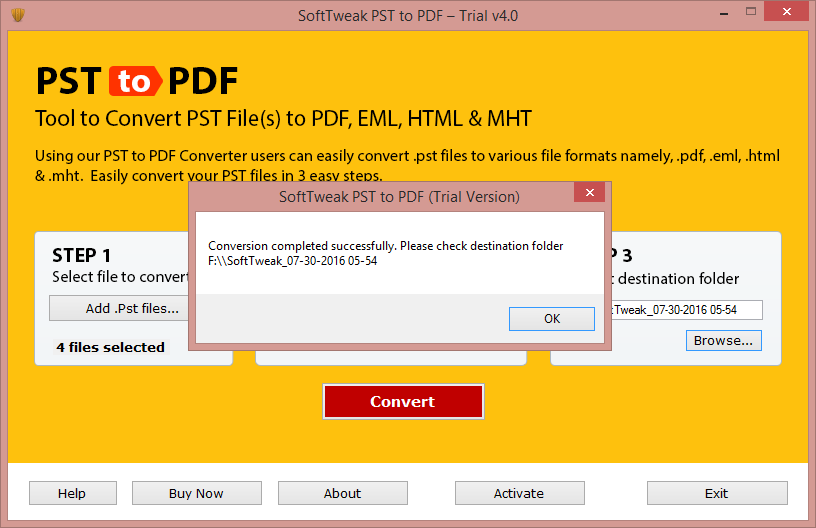Close the SoftTweak main window
The image size is (816, 528).
coord(786,11)
